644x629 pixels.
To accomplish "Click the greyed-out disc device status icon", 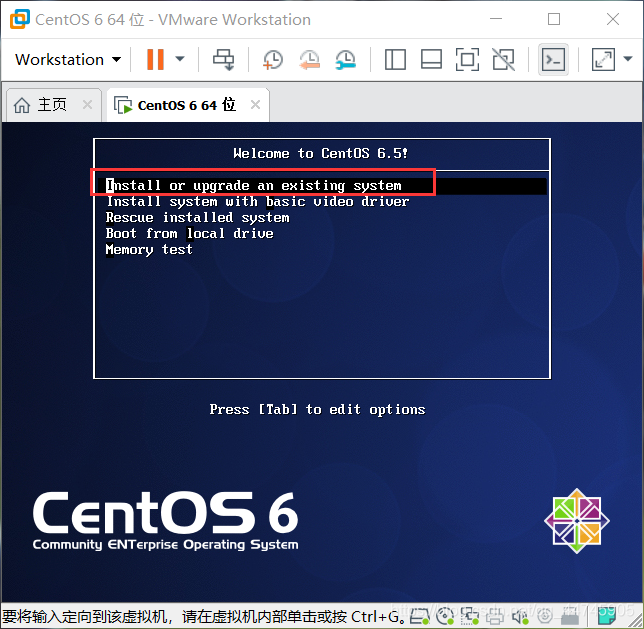I will pyautogui.click(x=545, y=616).
